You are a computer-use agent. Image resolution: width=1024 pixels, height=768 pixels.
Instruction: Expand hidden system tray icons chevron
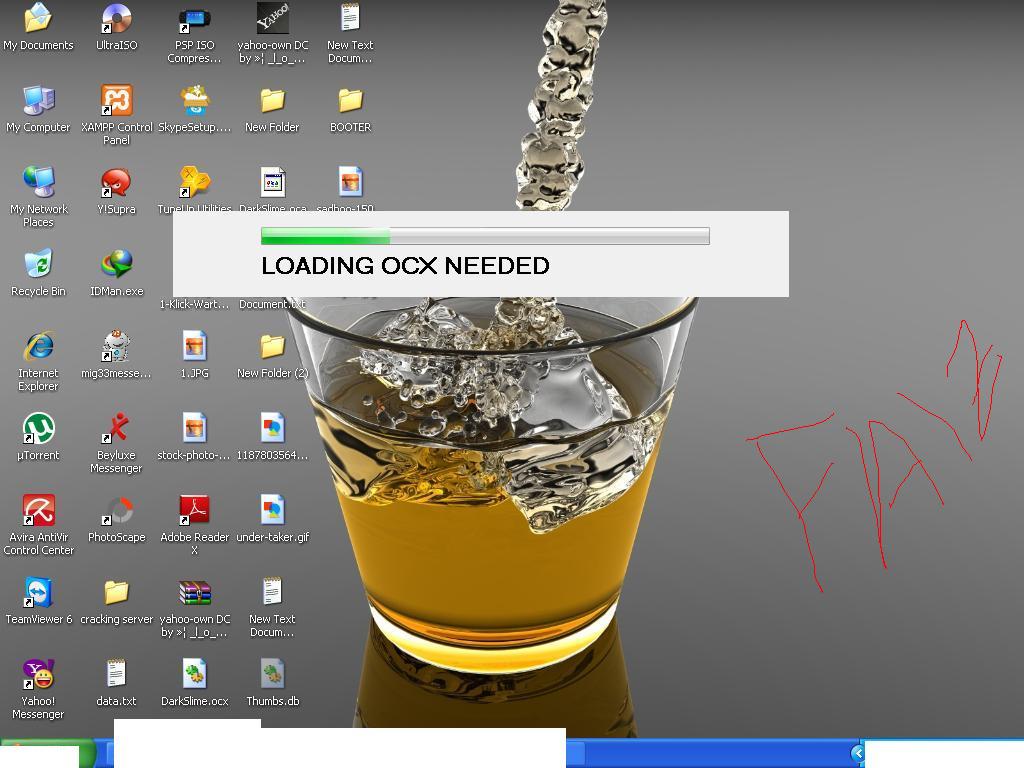[x=857, y=754]
